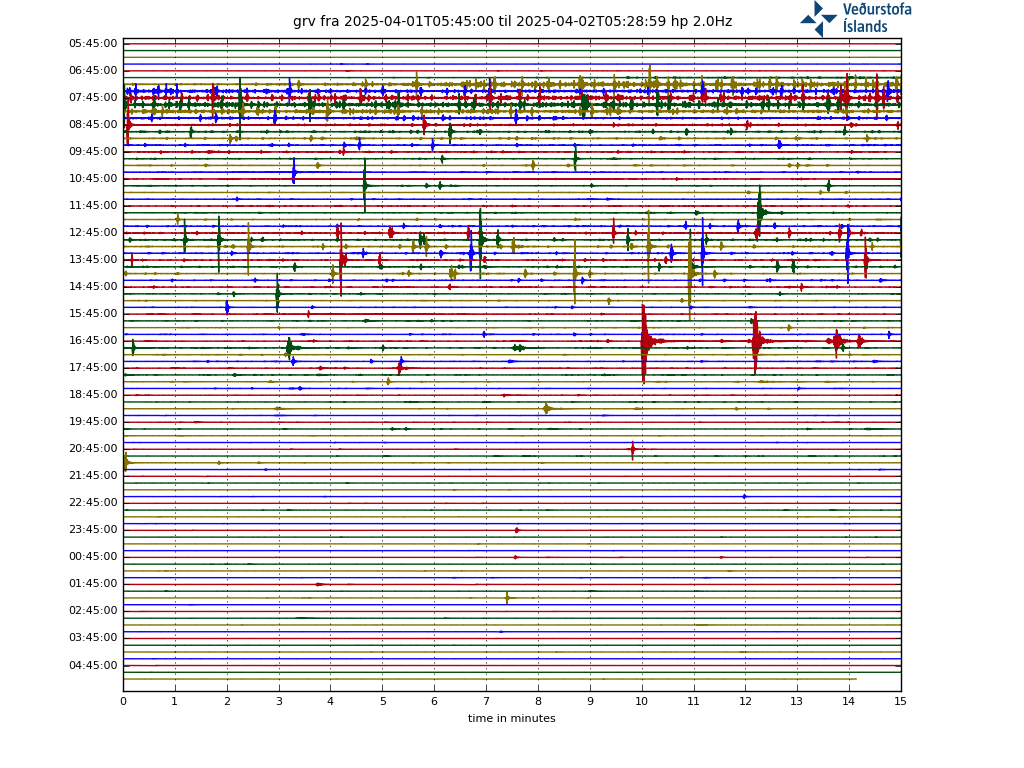Click the x-axis tick label 1
Screen dimensions: 1024x768
click(175, 701)
